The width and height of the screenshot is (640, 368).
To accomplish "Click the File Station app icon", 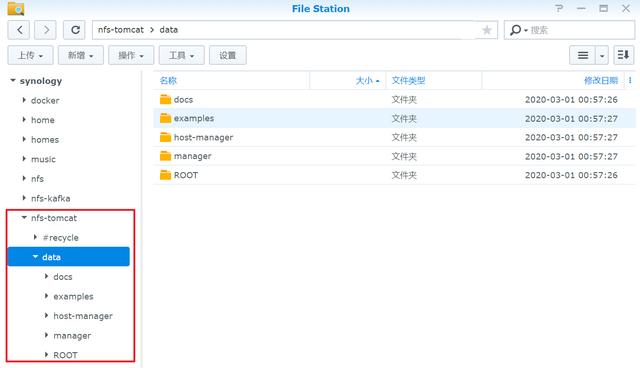I will pos(16,9).
